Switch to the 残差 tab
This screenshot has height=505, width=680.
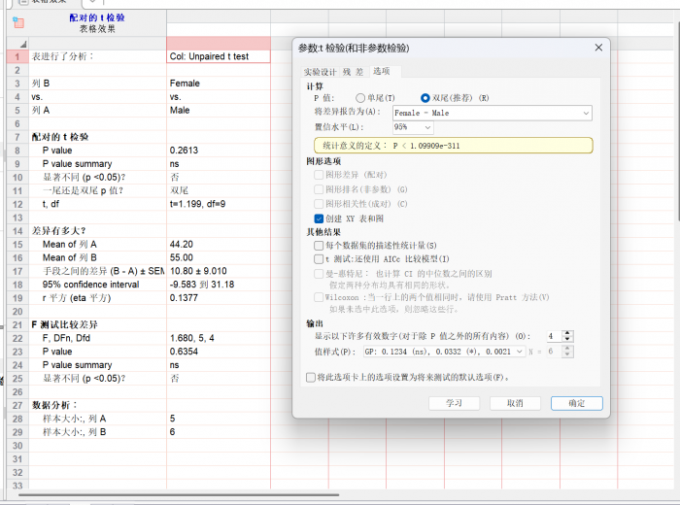pyautogui.click(x=352, y=72)
